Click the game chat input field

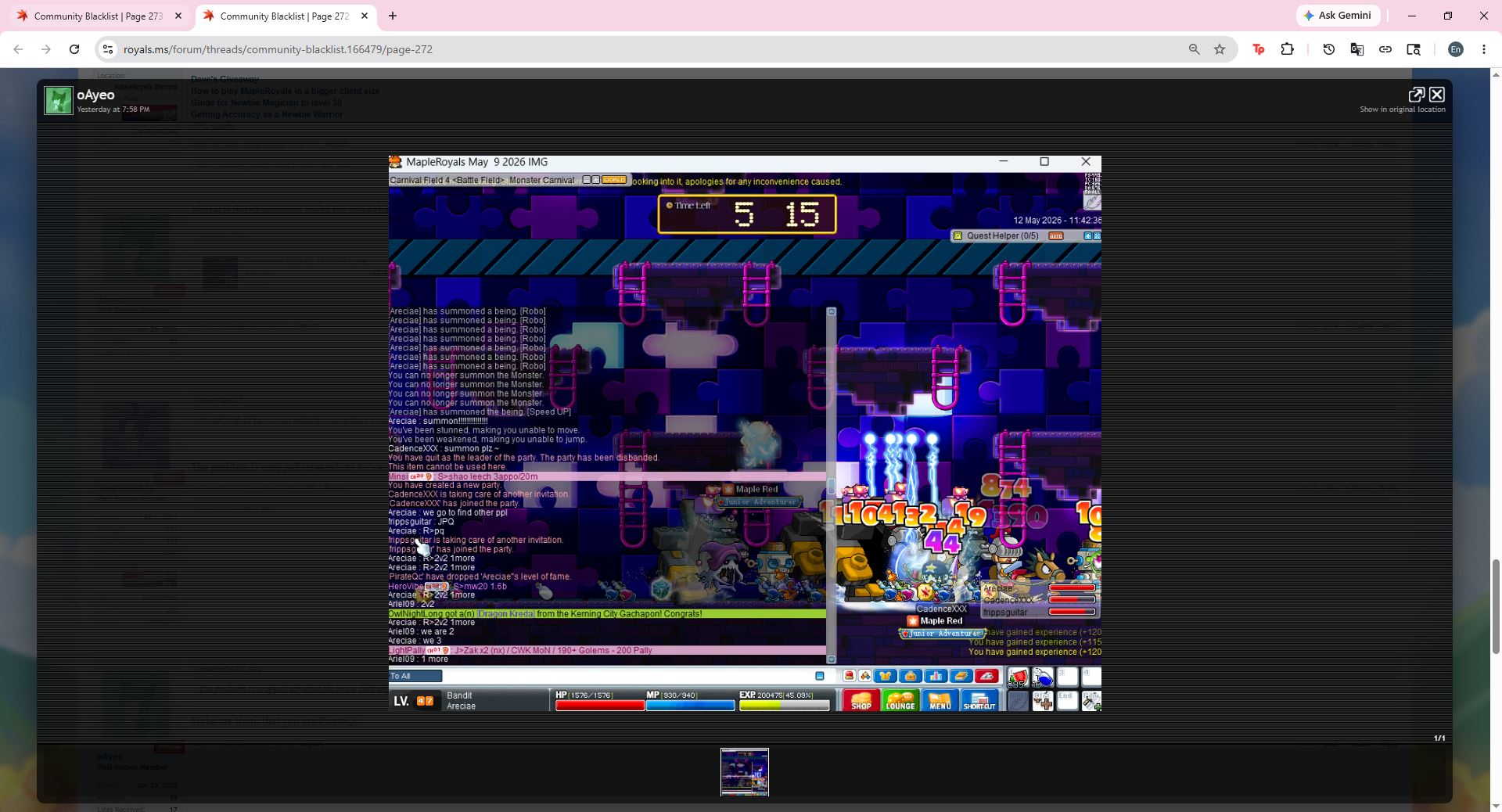coord(628,676)
